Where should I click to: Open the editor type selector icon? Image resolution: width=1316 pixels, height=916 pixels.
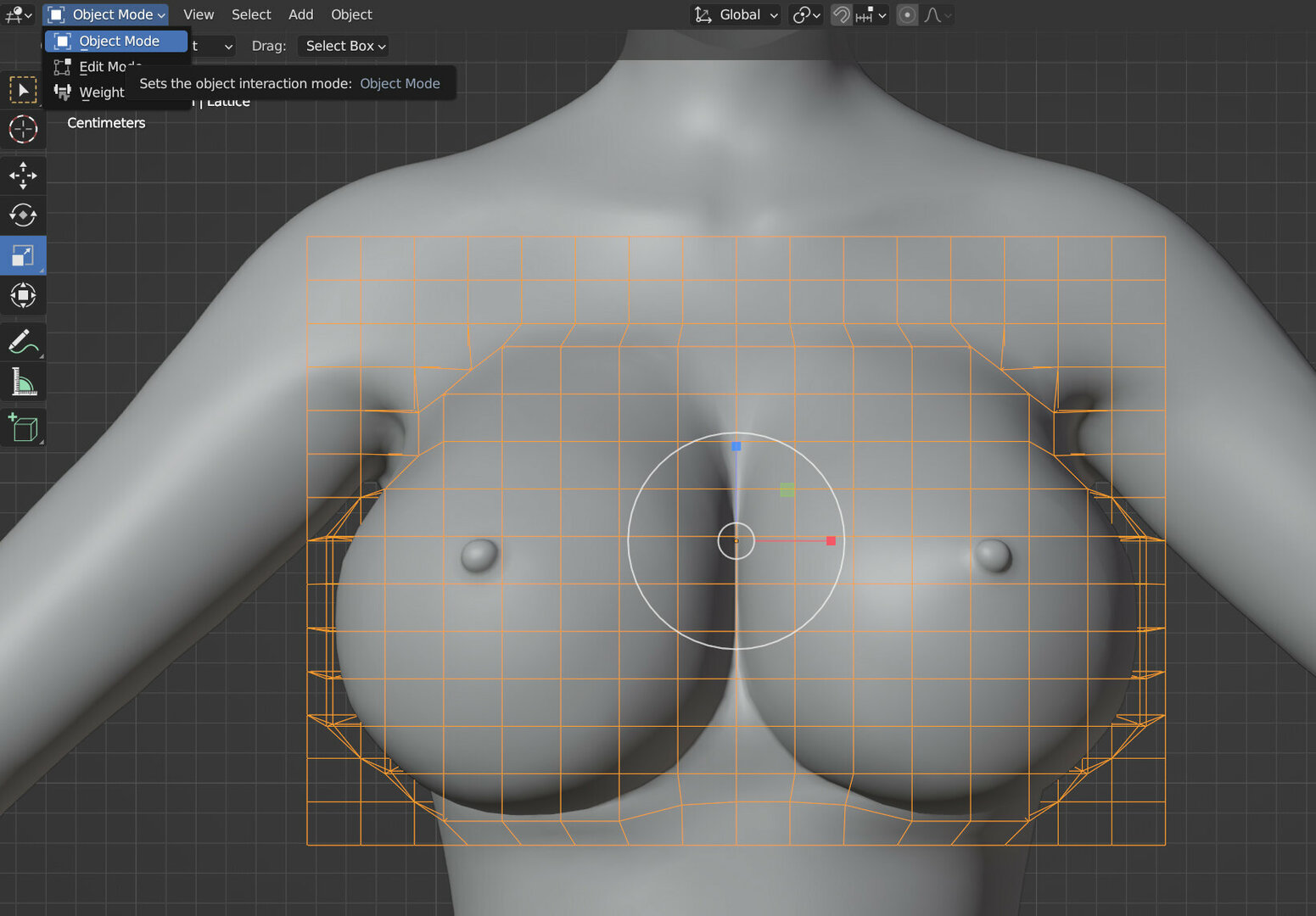click(x=18, y=14)
